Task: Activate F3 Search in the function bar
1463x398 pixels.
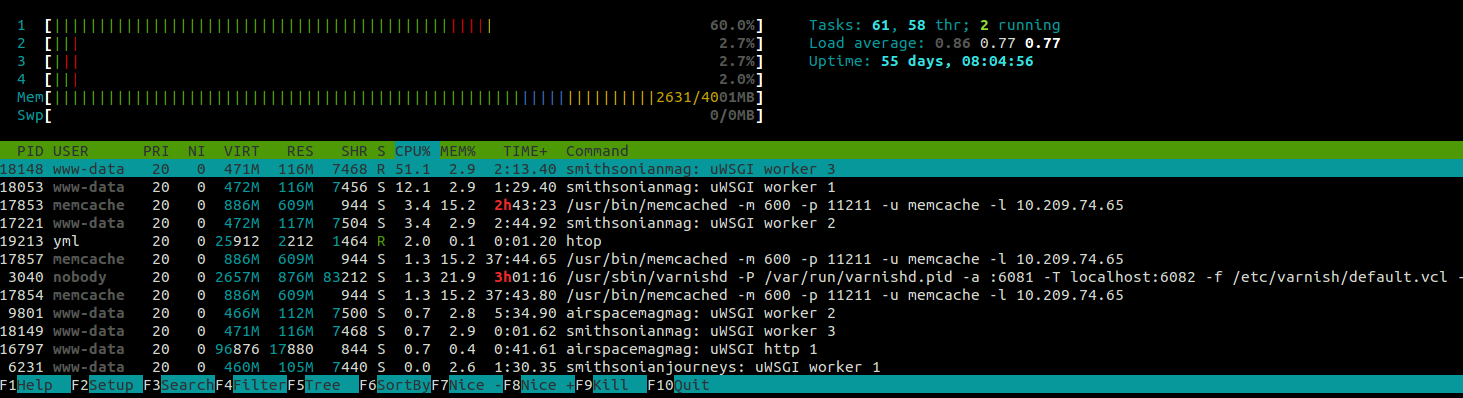Action: 179,385
